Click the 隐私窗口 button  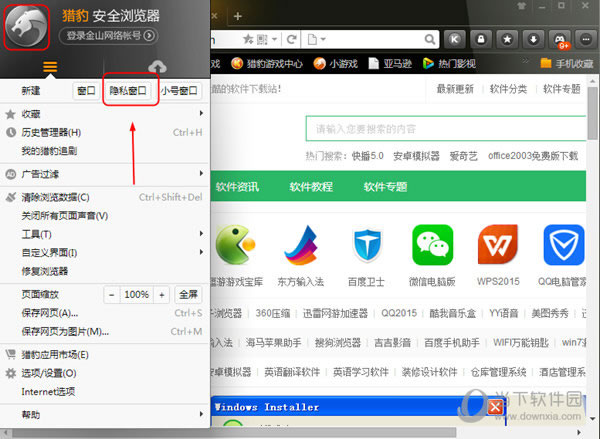(x=128, y=91)
